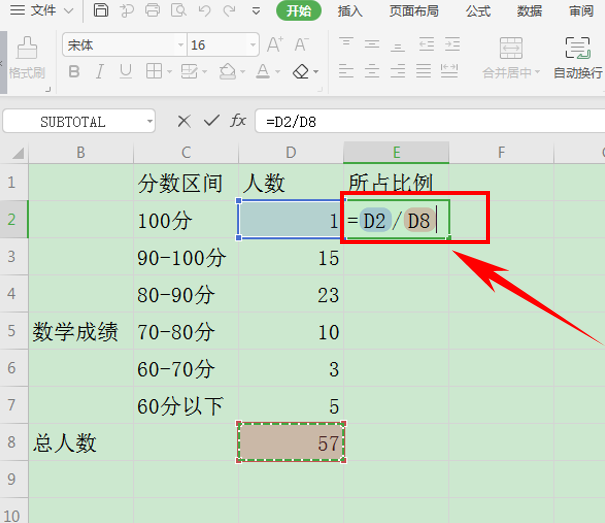Open the 文件 menu
Screen dimensions: 605x523
point(41,10)
